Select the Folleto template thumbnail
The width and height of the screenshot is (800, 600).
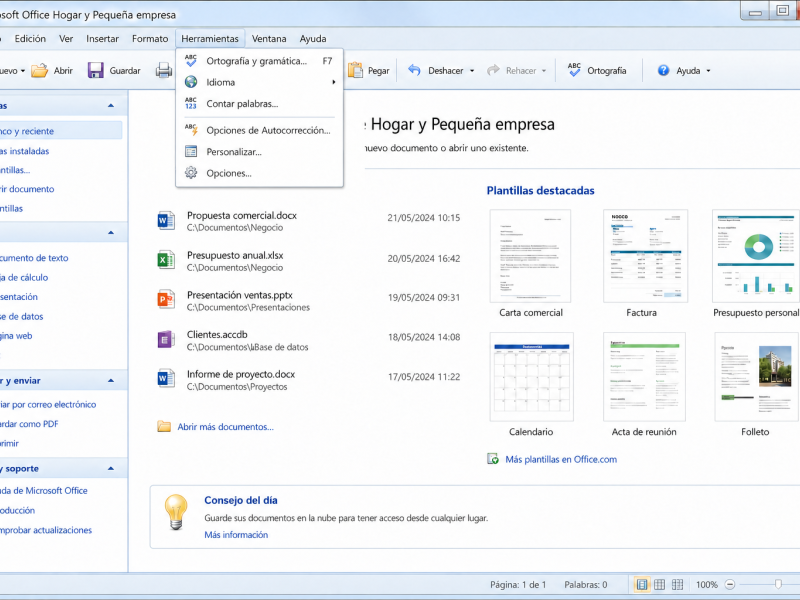[757, 377]
